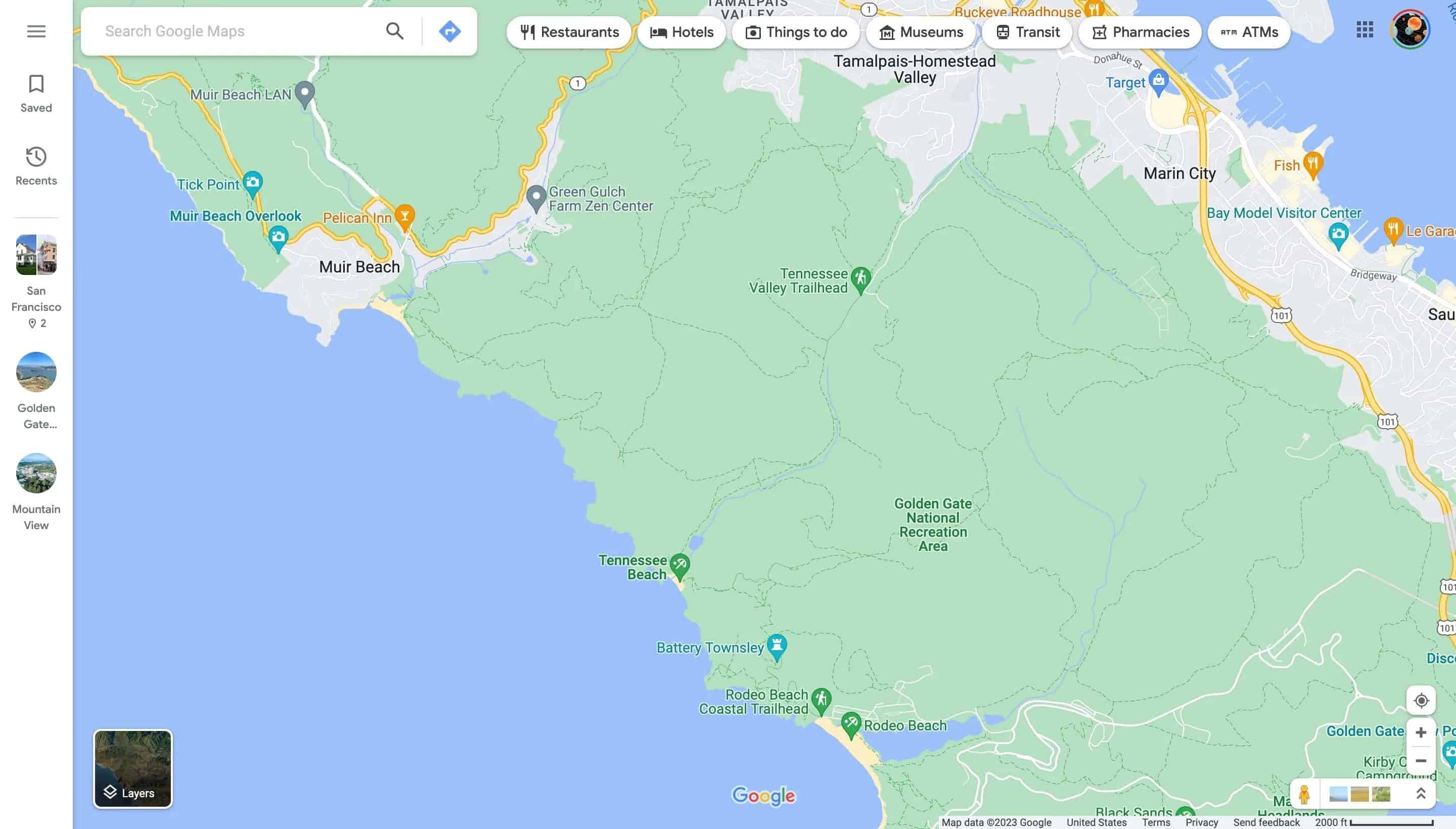
Task: Click the Terms link in footer
Action: (x=1155, y=822)
